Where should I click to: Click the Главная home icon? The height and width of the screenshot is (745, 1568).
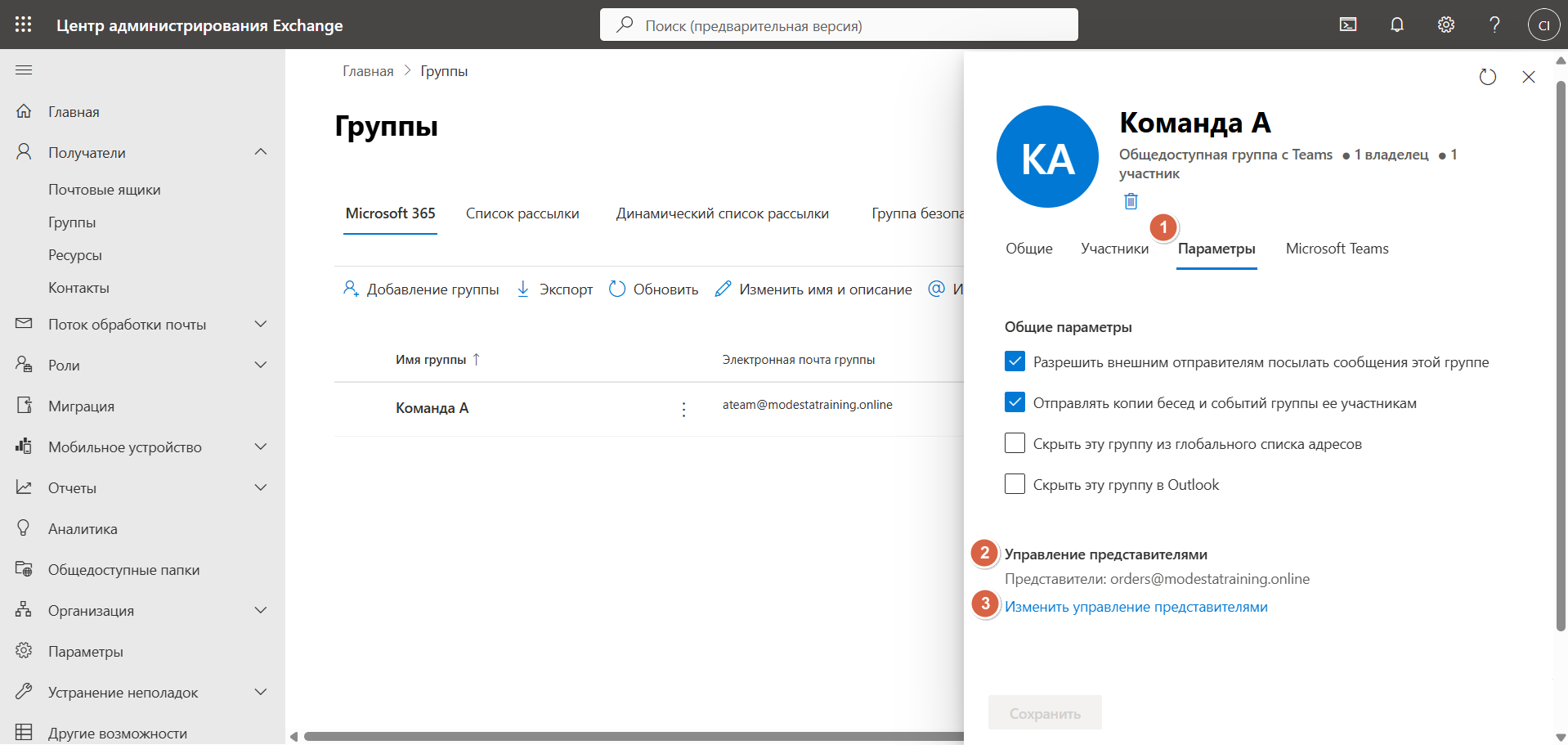[x=24, y=111]
